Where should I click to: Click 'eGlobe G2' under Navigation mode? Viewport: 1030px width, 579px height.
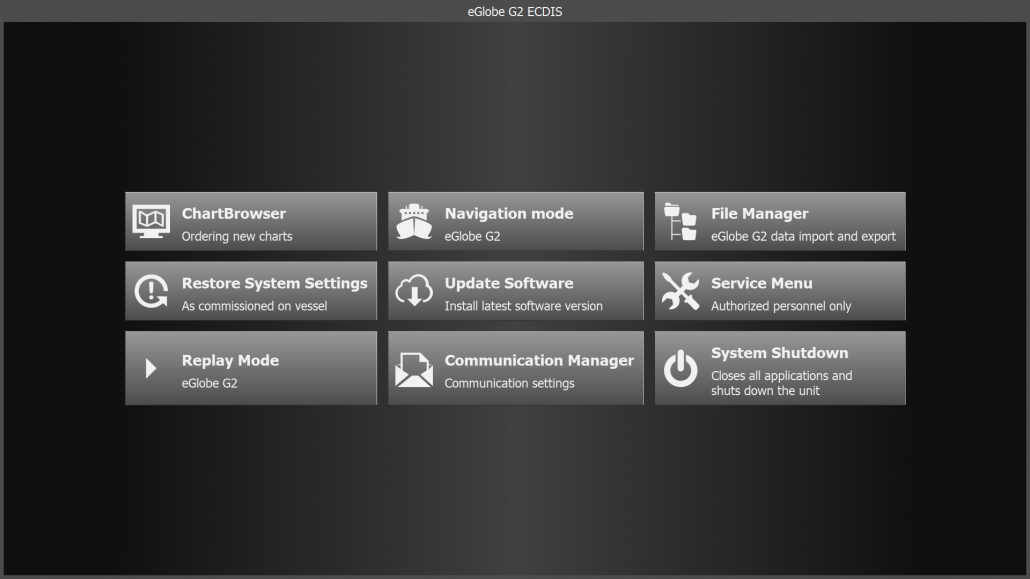(472, 237)
